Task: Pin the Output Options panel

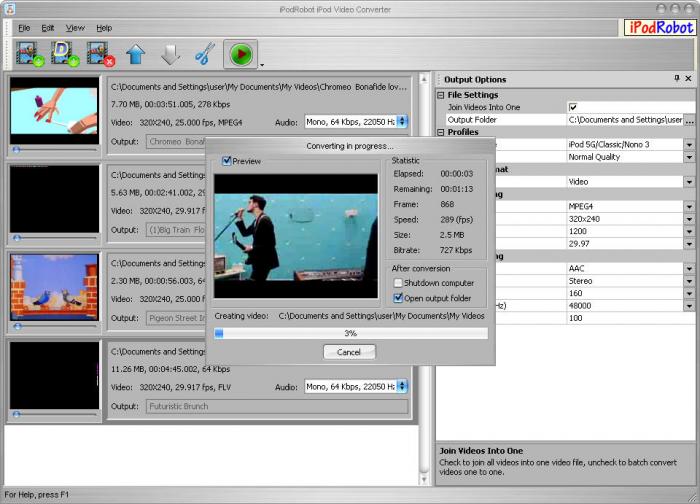Action: (677, 79)
